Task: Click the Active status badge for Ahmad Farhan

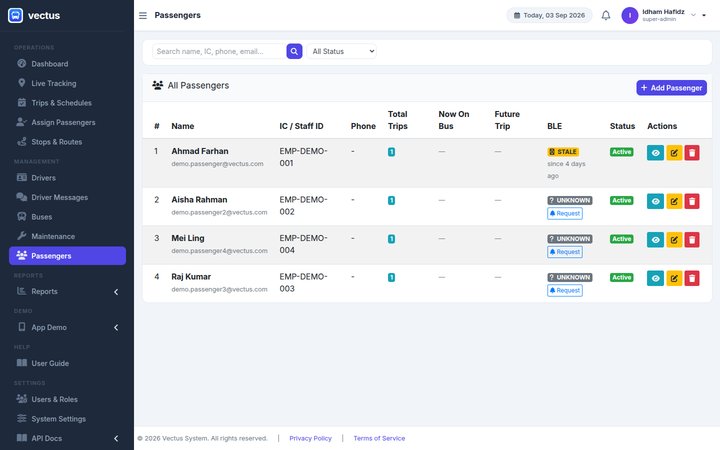Action: [x=622, y=152]
